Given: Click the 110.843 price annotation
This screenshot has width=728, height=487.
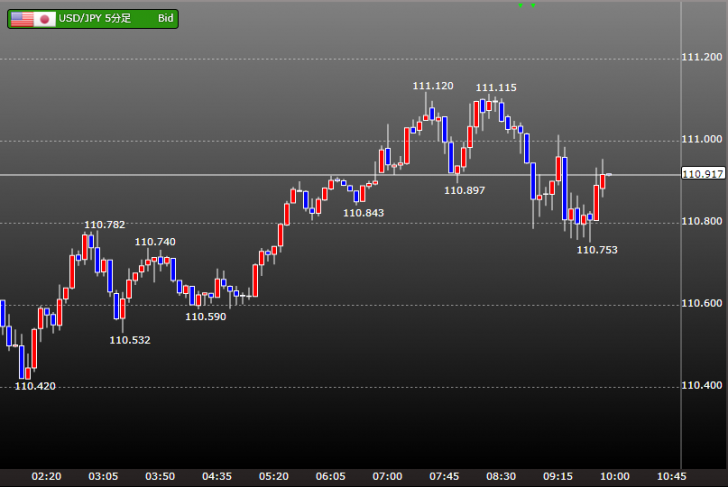Looking at the screenshot, I should (x=363, y=212).
